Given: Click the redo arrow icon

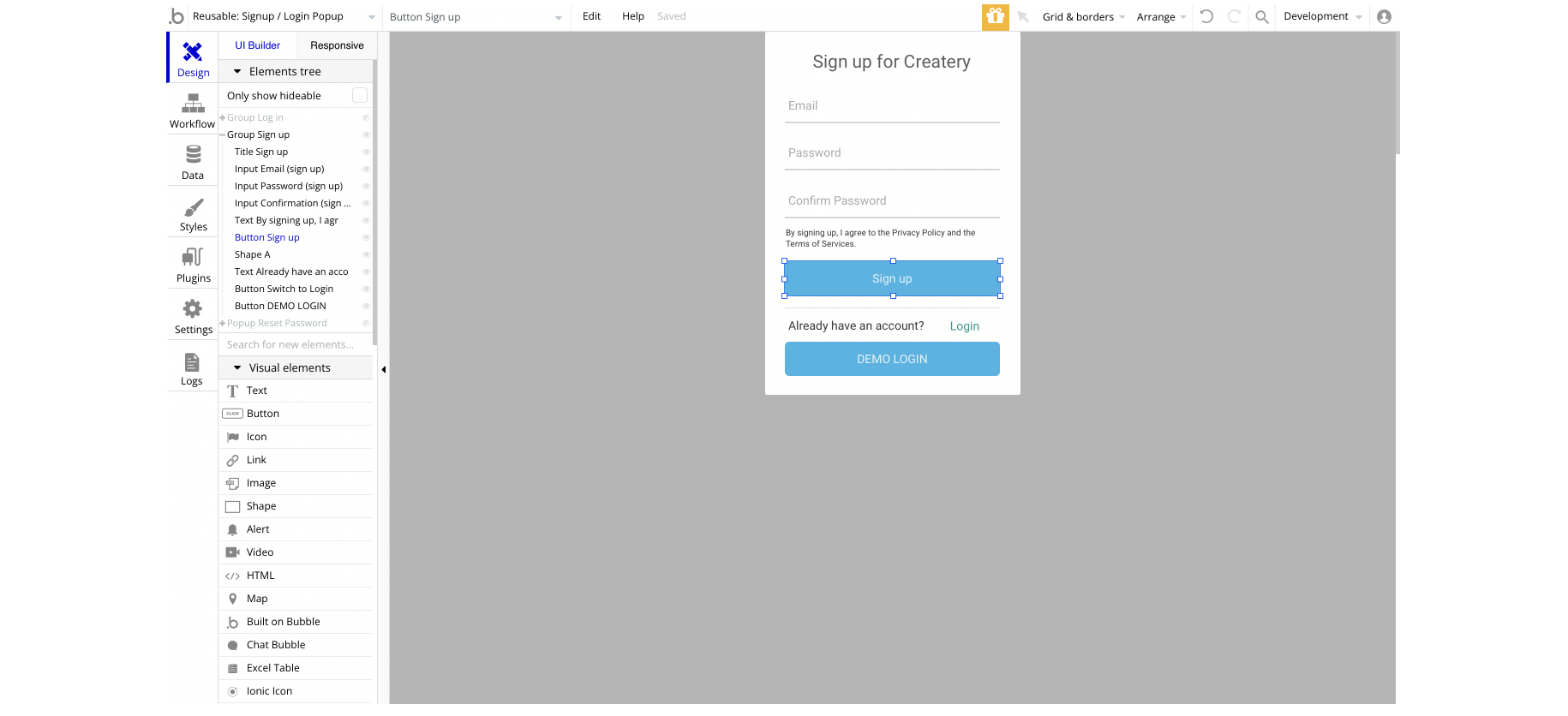Looking at the screenshot, I should coord(1234,16).
